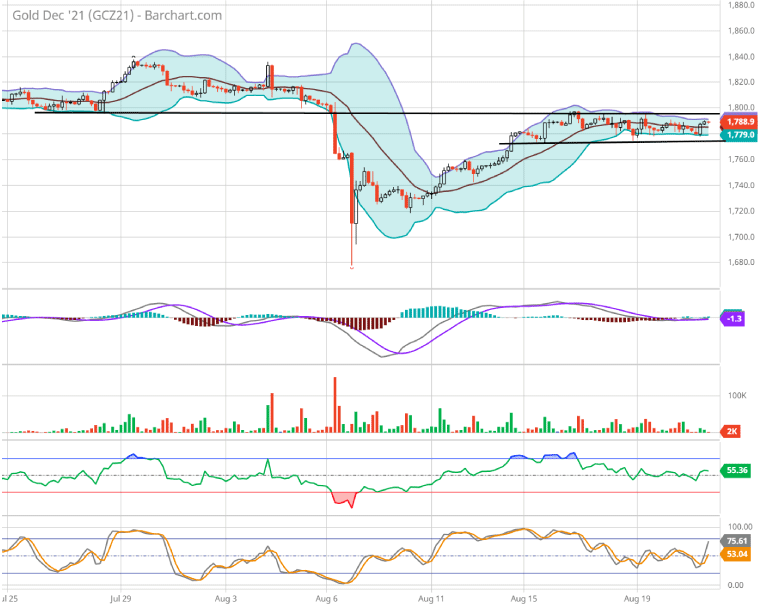763x607 pixels.
Task: Click the tallest red volume bar
Action: (334, 406)
